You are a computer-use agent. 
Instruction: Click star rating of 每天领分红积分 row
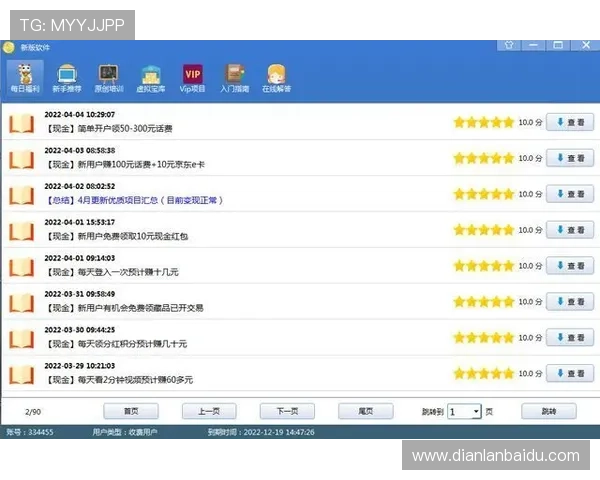click(x=484, y=338)
